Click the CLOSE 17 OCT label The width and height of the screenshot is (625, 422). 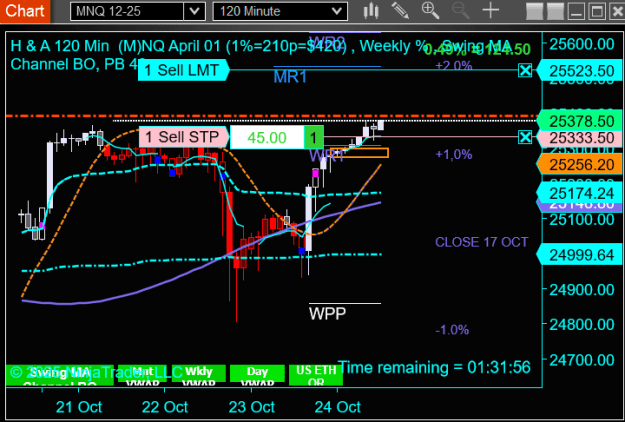pos(482,242)
